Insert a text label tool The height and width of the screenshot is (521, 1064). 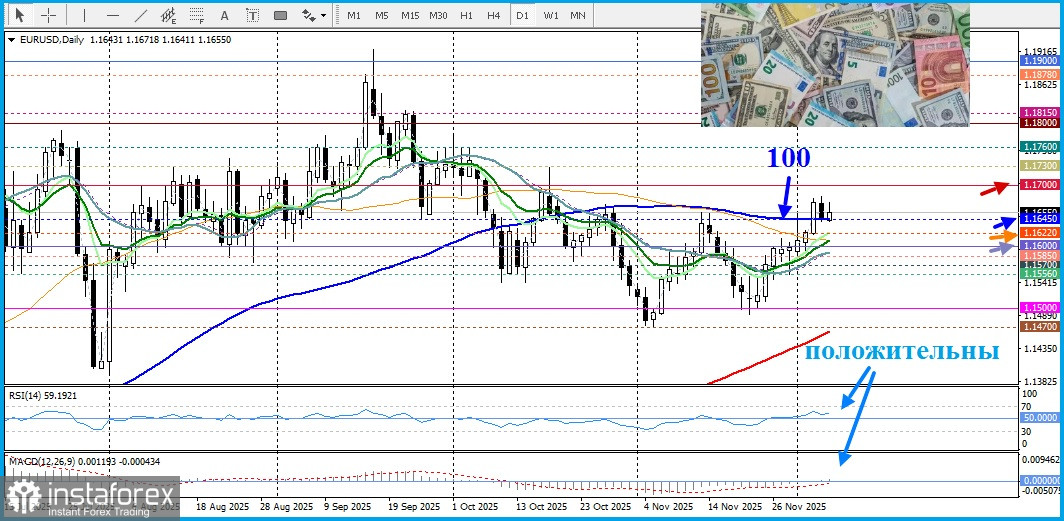pos(252,15)
